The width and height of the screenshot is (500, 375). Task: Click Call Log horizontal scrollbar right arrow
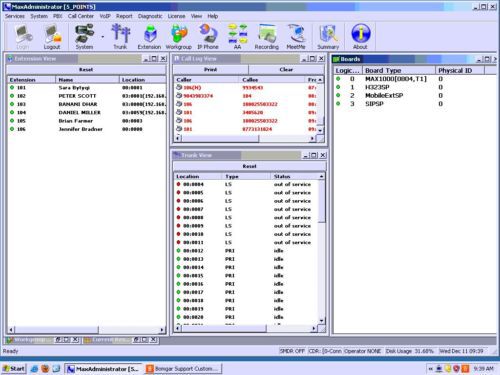click(x=312, y=138)
